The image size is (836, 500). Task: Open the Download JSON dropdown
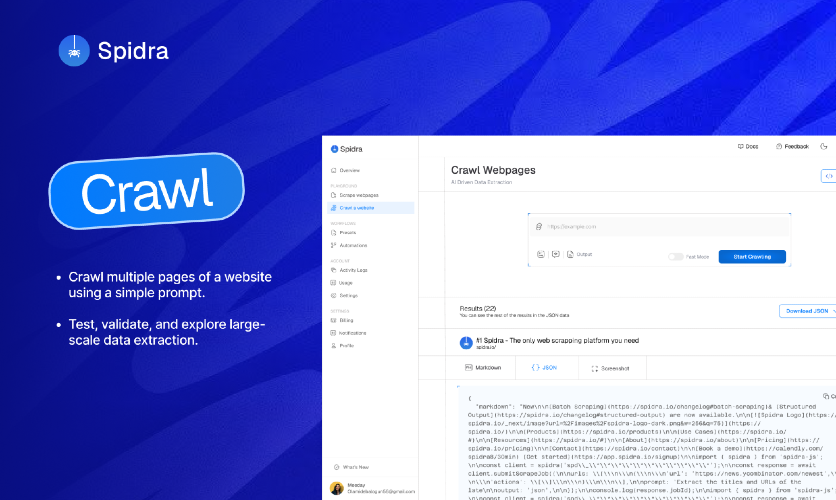(808, 311)
